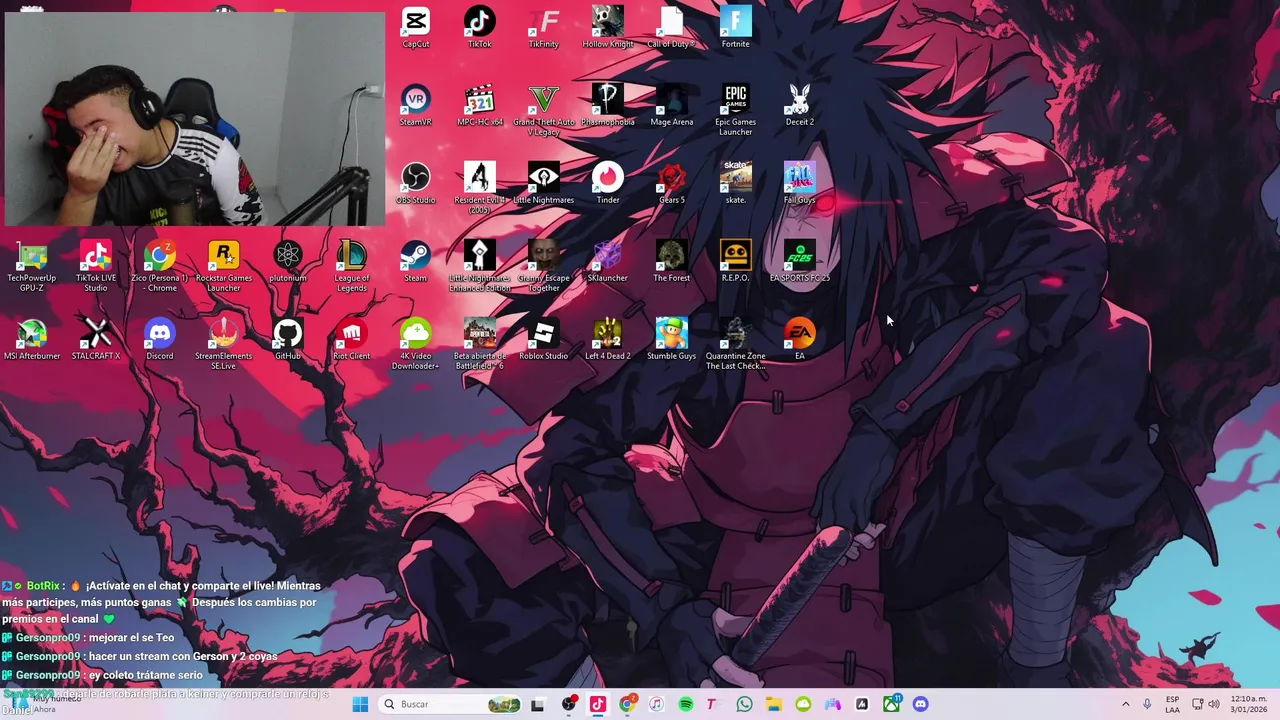
Task: Open the SteamVR shortcut
Action: (416, 105)
